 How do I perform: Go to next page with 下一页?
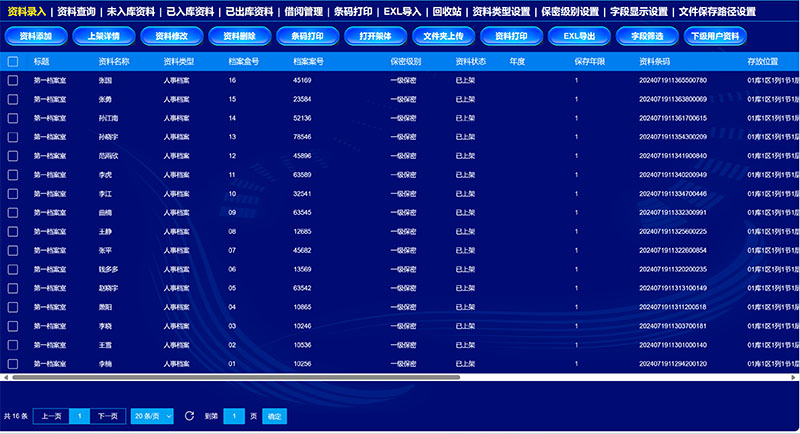tap(108, 415)
